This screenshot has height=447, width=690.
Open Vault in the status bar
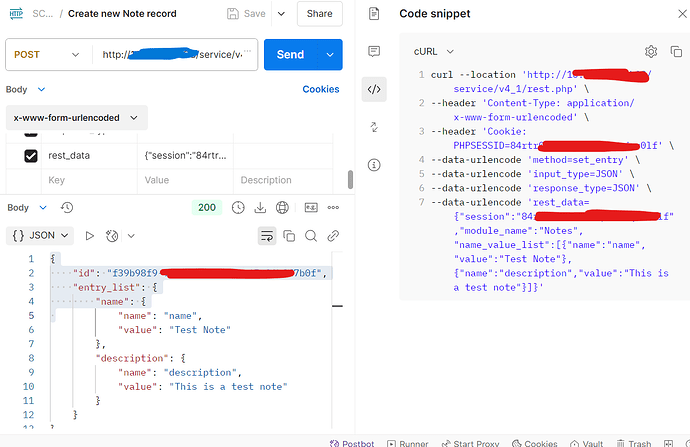[x=587, y=443]
